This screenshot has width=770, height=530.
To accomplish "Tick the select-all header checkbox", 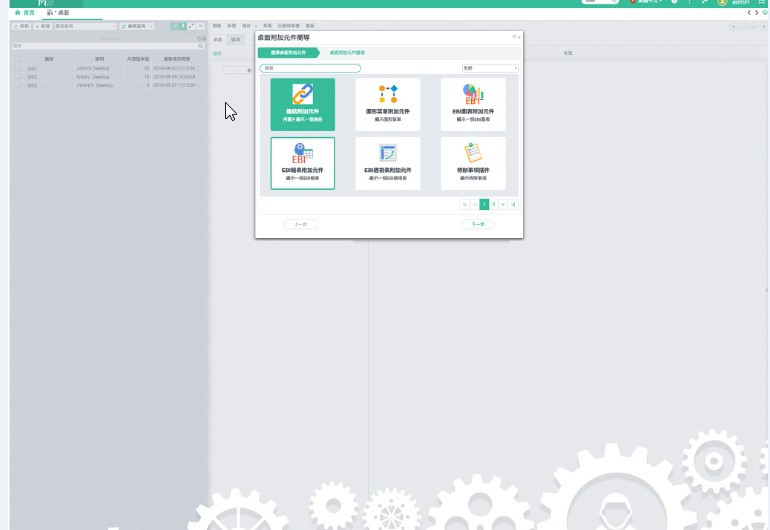I will coord(18,59).
